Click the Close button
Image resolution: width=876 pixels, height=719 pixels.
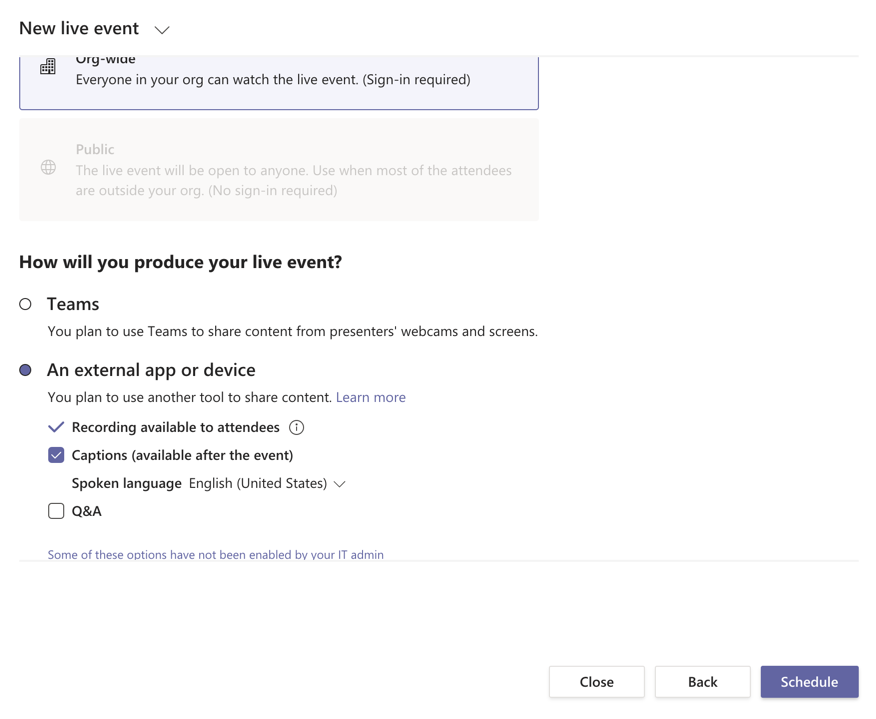pos(597,682)
